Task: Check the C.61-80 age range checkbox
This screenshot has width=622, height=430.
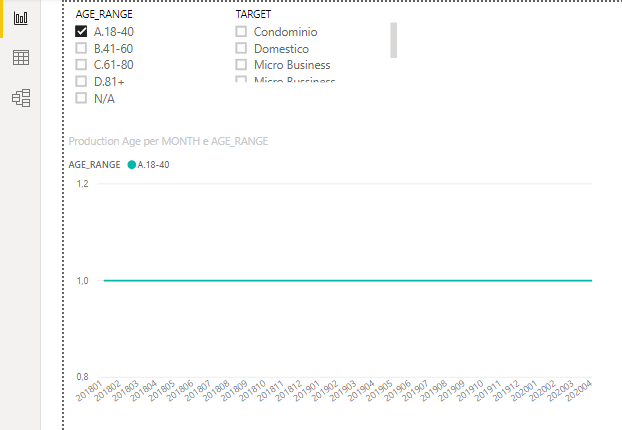Action: [81, 64]
